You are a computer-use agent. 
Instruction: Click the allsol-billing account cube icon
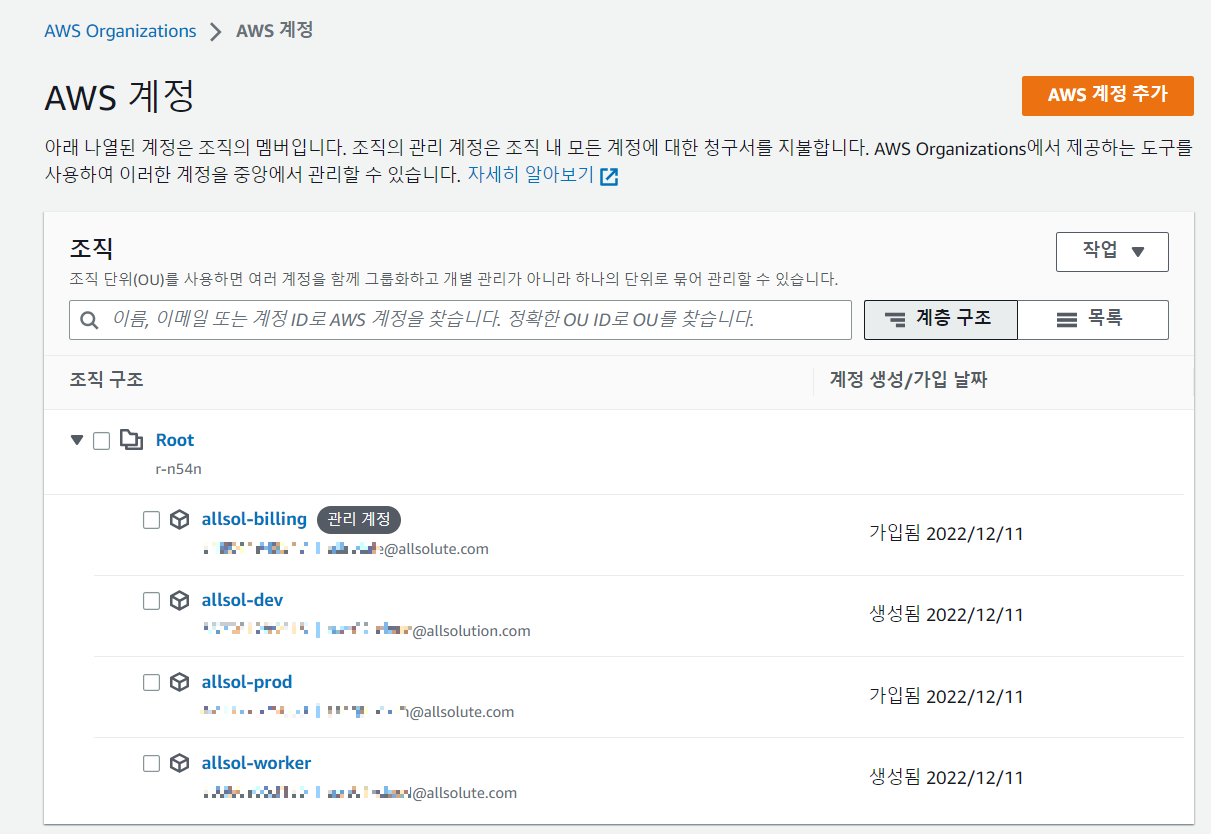[179, 520]
